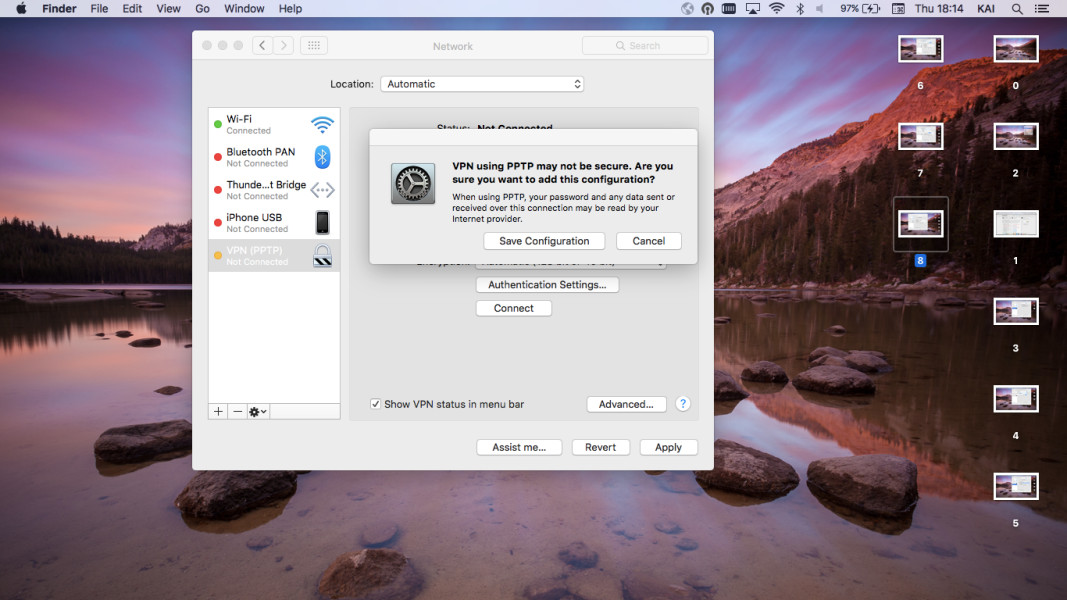Click the Wi-Fi signal icon in sidebar
1067x600 pixels.
click(322, 124)
